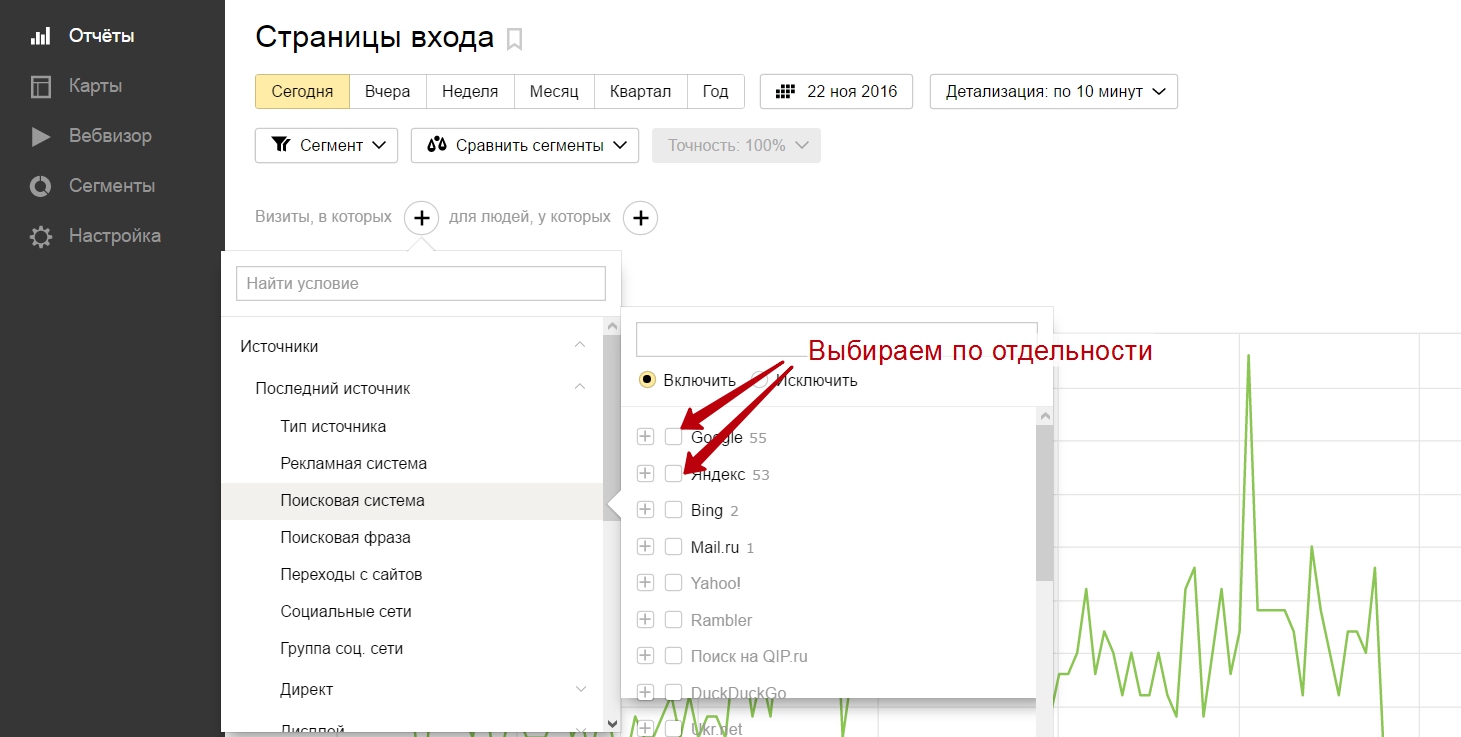Add condition for людей, у которых
1461x737 pixels.
640,217
